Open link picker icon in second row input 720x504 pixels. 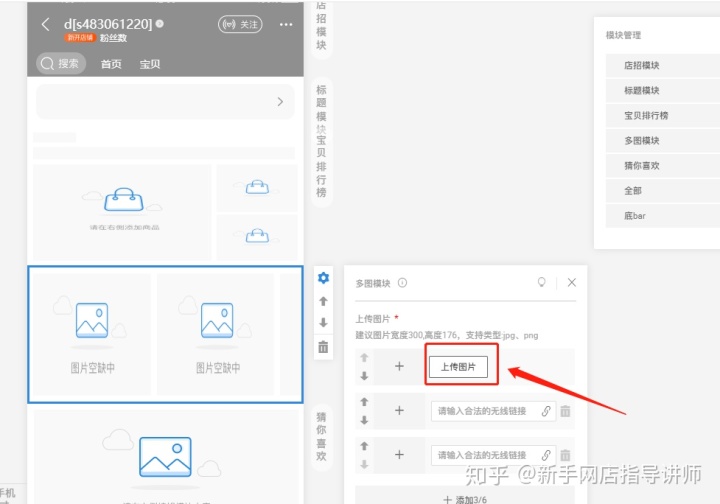(x=546, y=411)
